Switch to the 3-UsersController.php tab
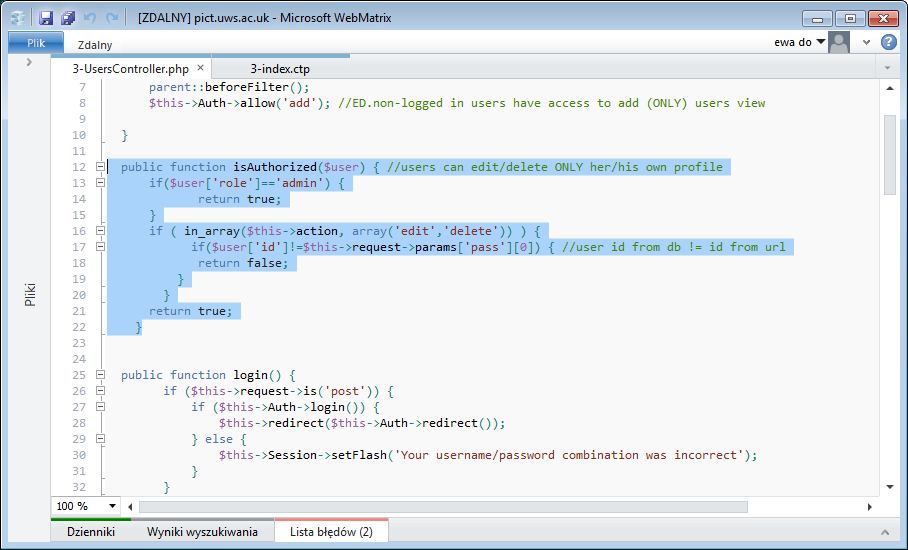The image size is (908, 550). pos(130,68)
